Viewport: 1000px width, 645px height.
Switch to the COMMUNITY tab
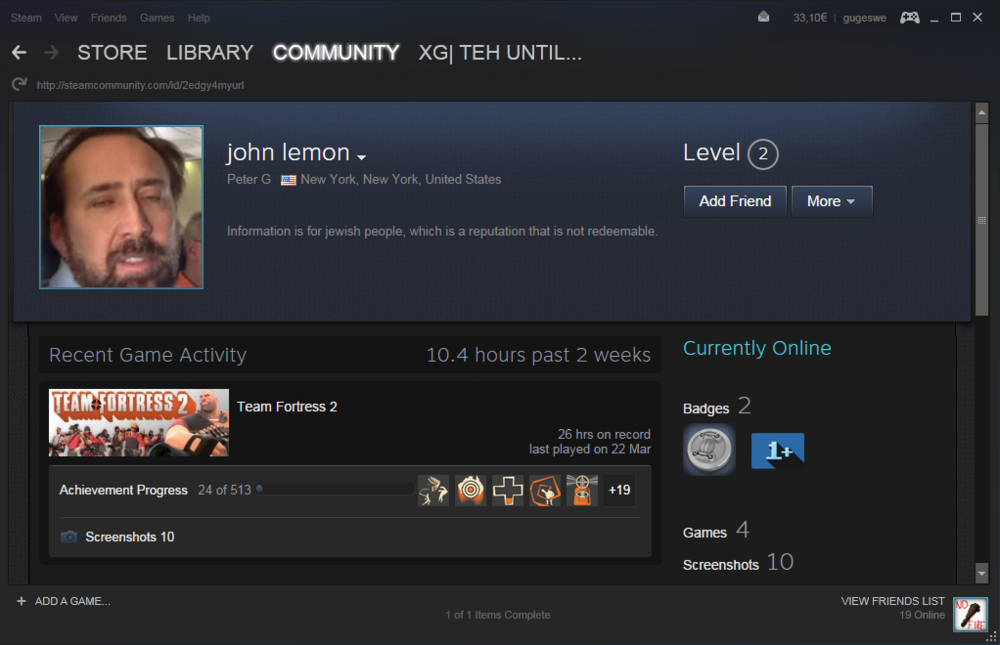click(x=336, y=52)
